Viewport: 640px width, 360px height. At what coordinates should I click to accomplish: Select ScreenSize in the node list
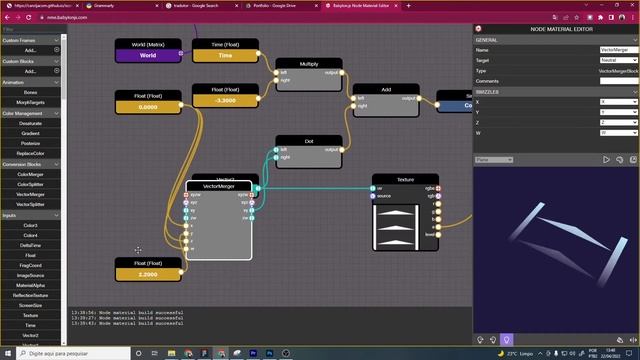pos(31,305)
